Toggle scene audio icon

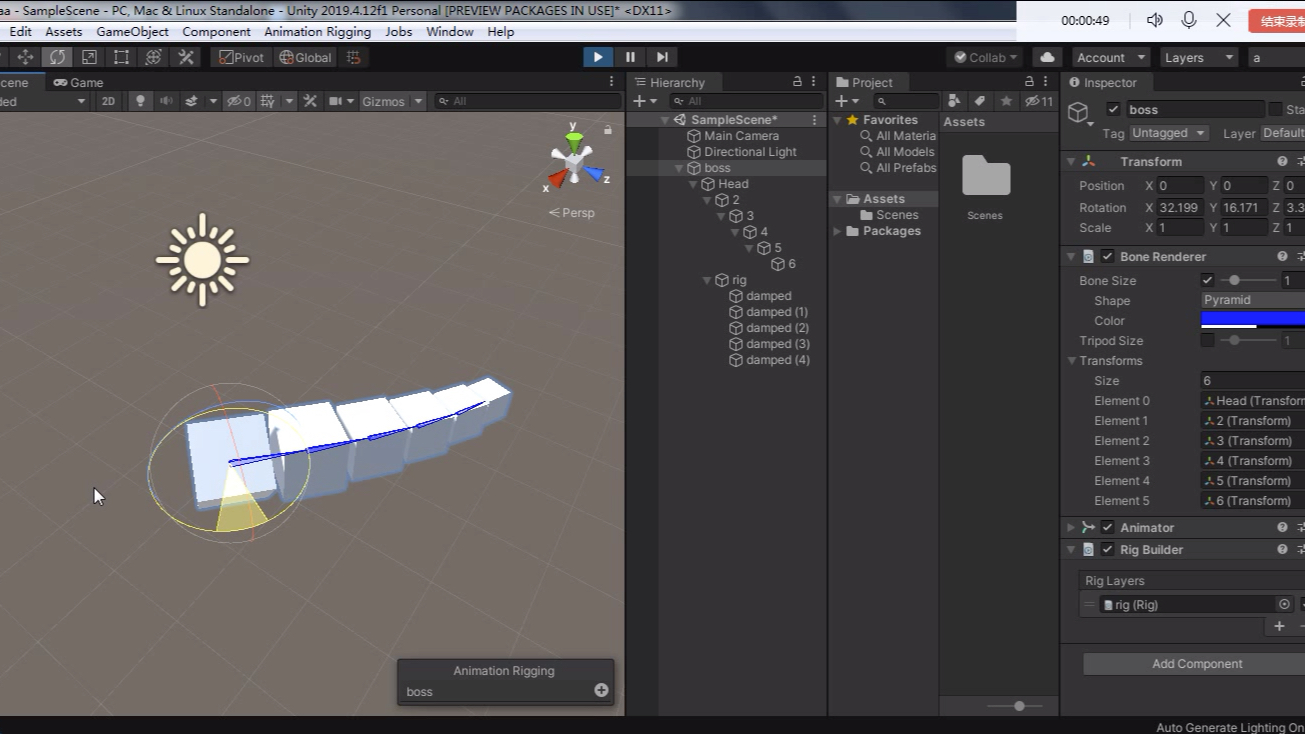(x=164, y=100)
